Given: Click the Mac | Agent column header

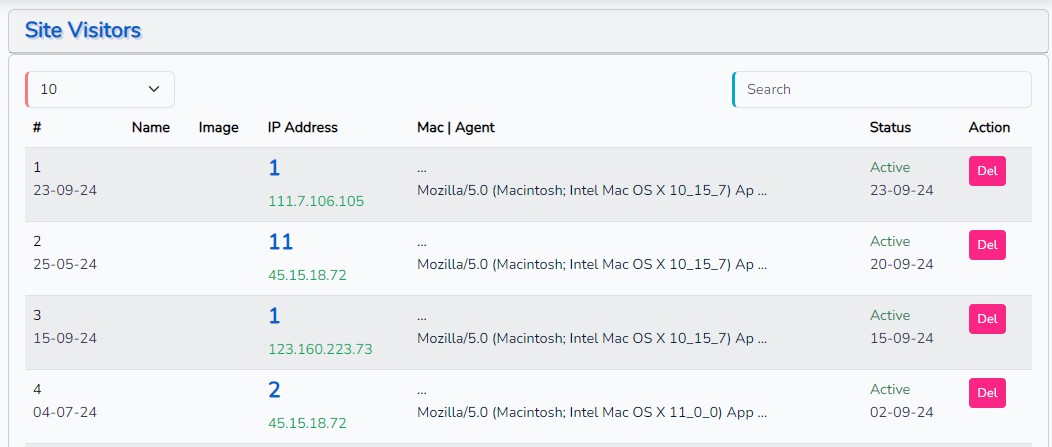Looking at the screenshot, I should pyautogui.click(x=455, y=127).
